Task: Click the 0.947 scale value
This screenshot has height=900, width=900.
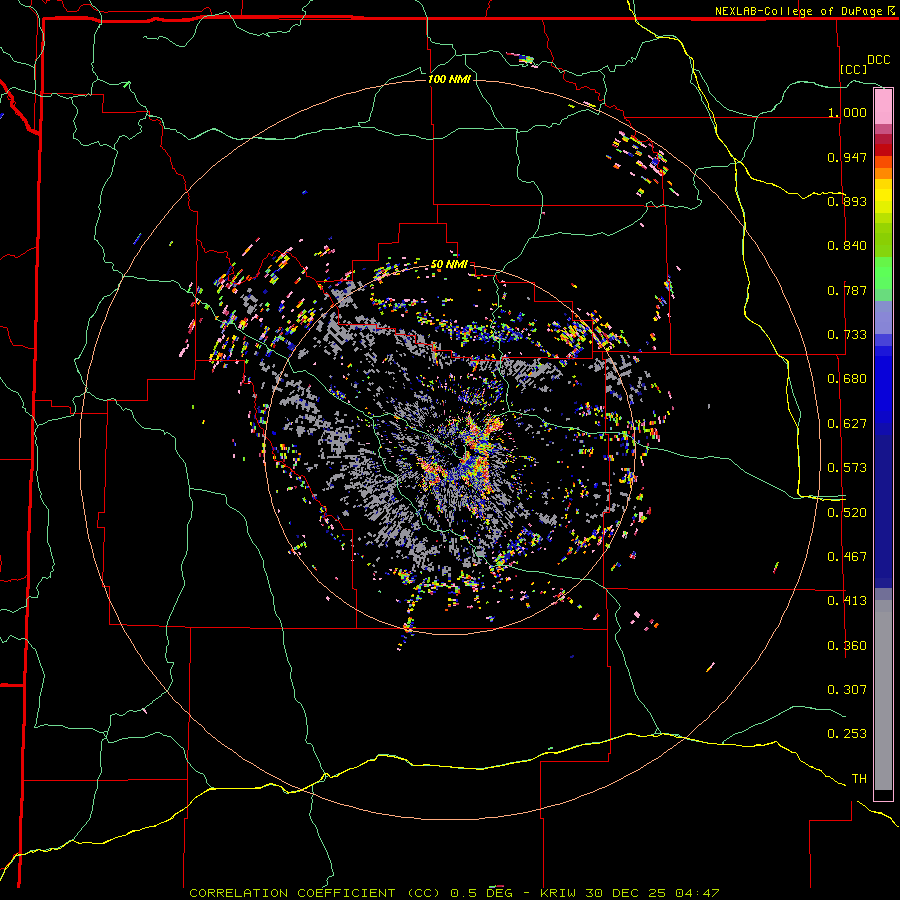Action: (847, 157)
